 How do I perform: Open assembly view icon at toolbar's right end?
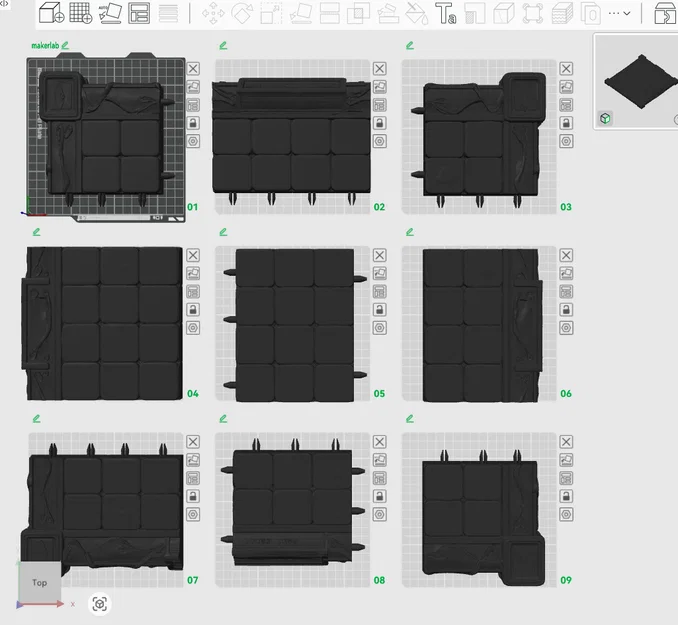pyautogui.click(x=665, y=13)
